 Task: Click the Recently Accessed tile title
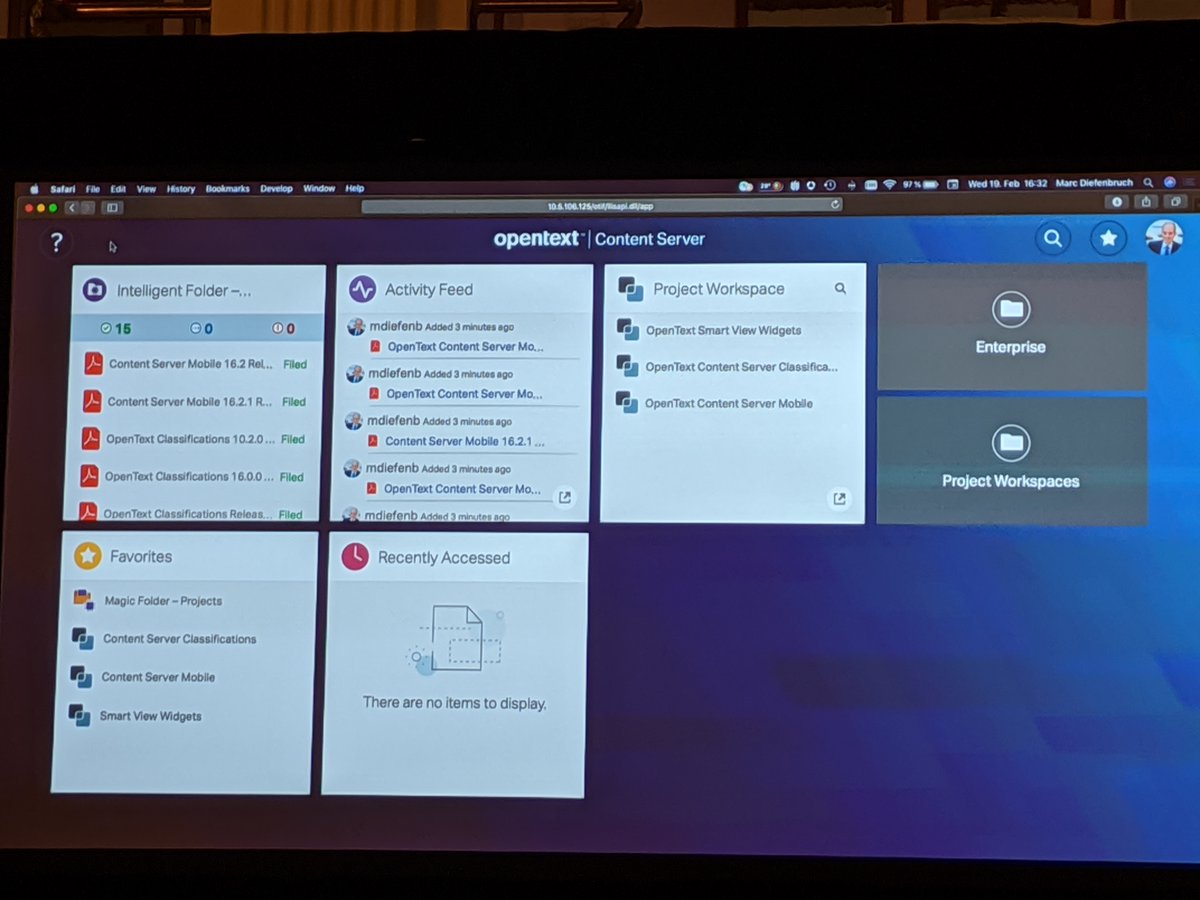pos(444,558)
